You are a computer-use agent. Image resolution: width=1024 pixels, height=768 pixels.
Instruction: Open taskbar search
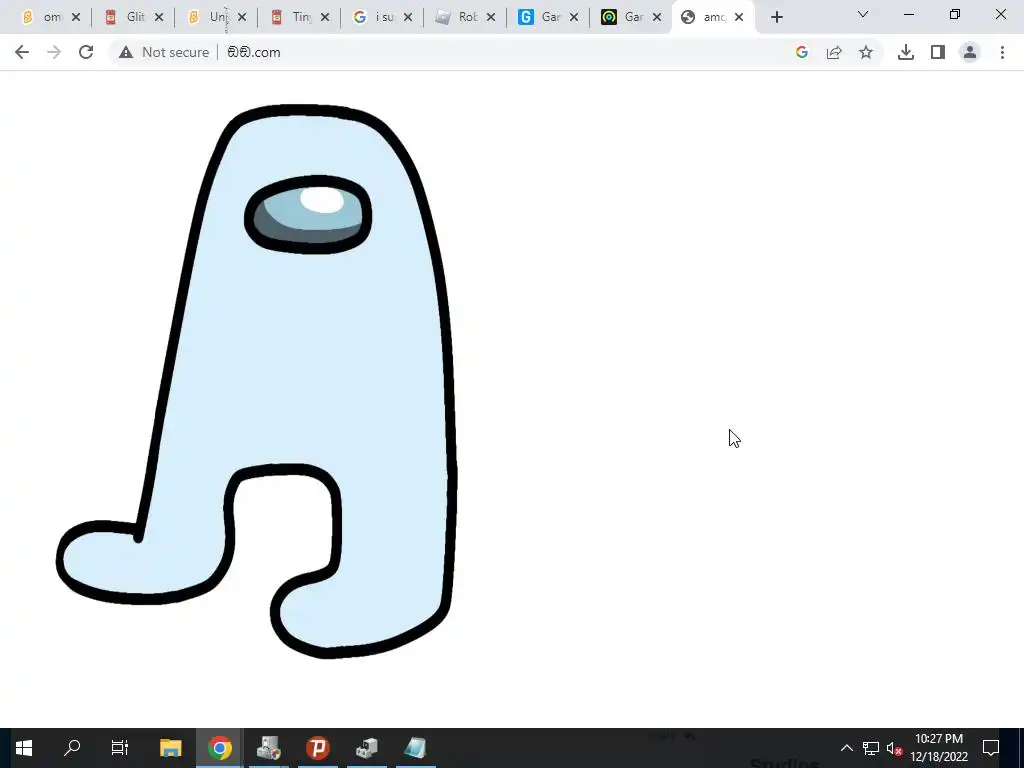(72, 748)
